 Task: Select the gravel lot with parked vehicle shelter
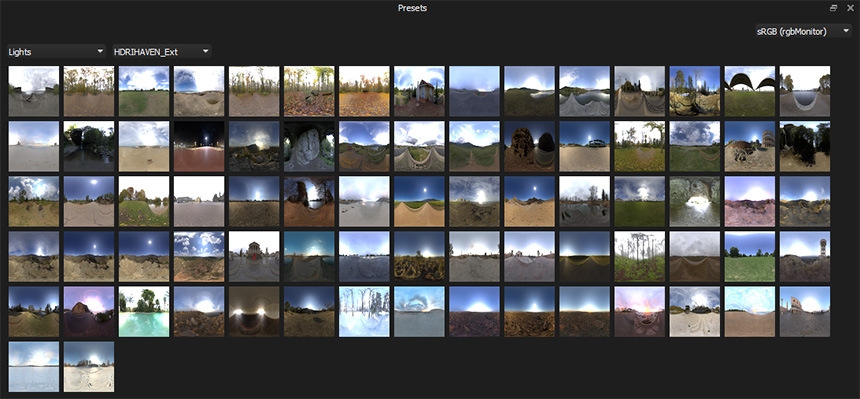(x=584, y=147)
